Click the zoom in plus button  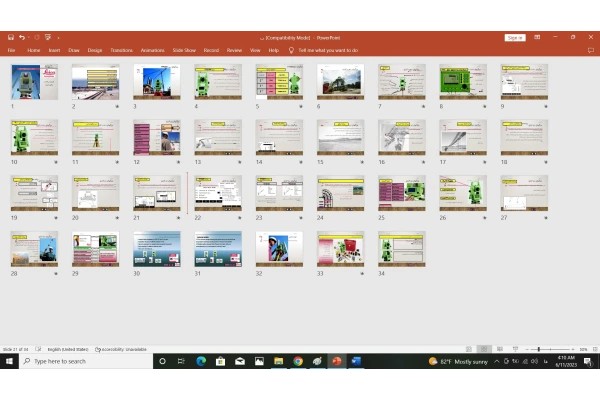pyautogui.click(x=573, y=349)
